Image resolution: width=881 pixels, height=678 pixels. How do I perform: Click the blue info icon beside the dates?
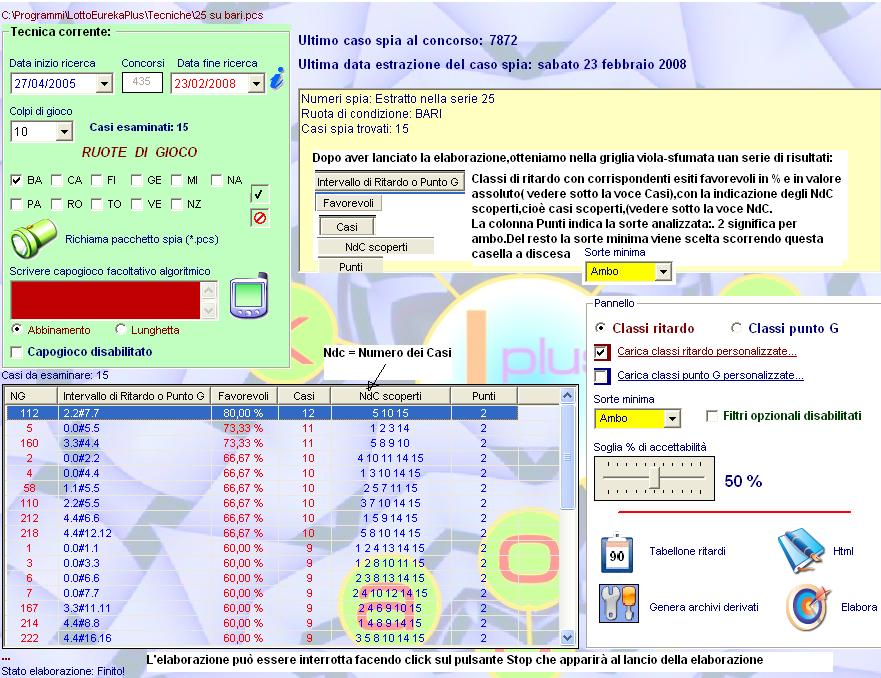pyautogui.click(x=277, y=78)
